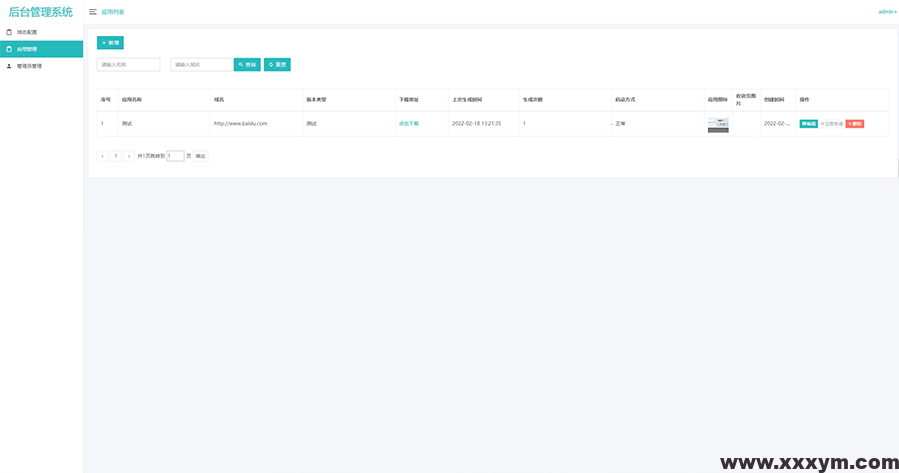The width and height of the screenshot is (899, 473).
Task: Click the 编辑 edit button in row
Action: point(808,124)
